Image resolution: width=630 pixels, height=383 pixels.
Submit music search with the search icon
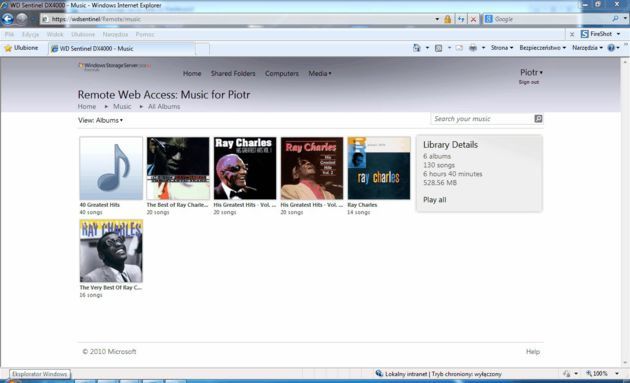538,119
